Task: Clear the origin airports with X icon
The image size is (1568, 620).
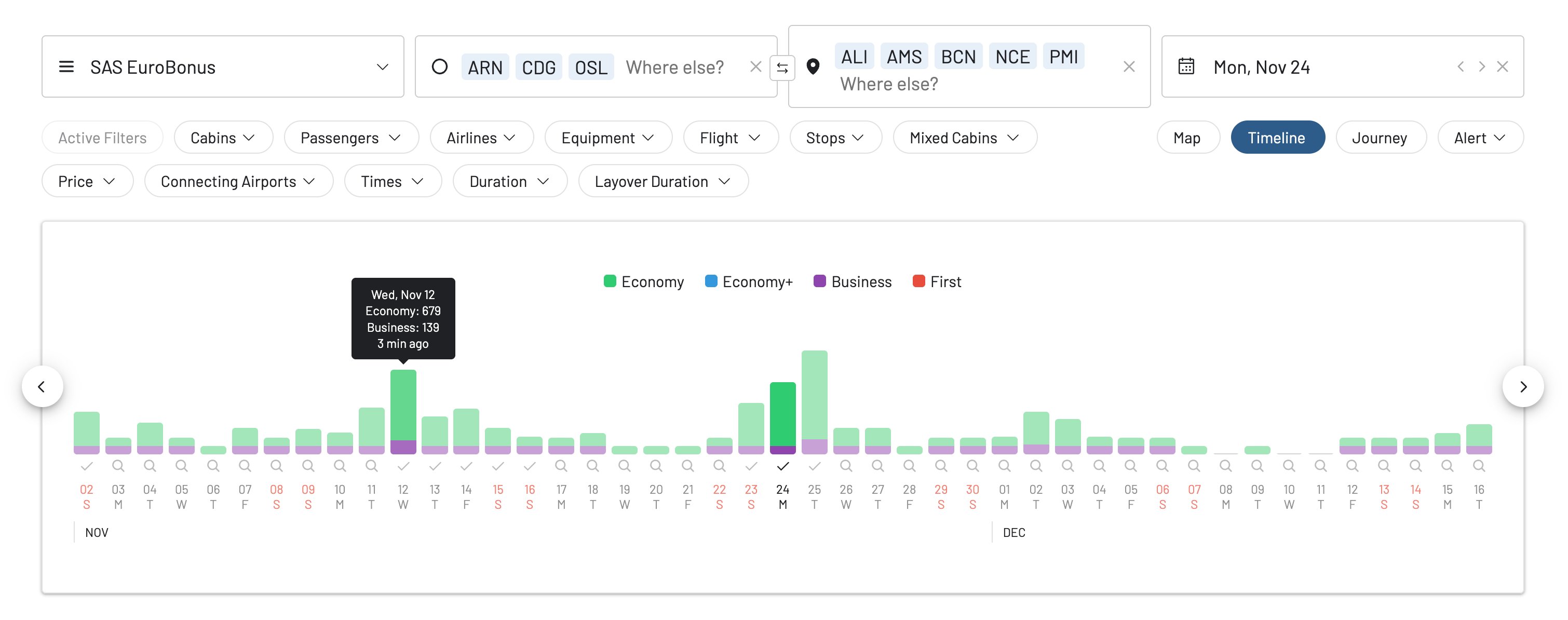Action: pos(755,66)
